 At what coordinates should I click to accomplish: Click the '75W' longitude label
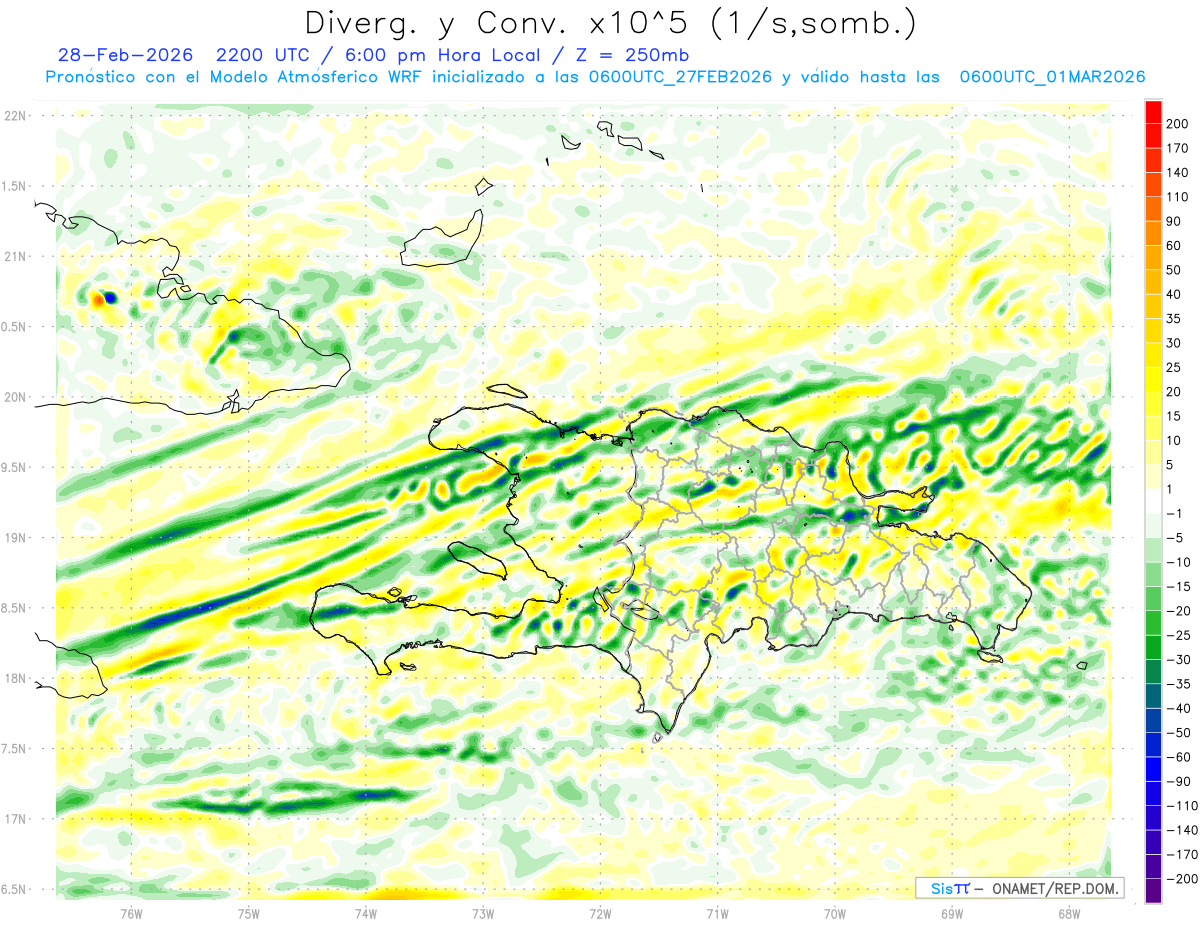249,913
